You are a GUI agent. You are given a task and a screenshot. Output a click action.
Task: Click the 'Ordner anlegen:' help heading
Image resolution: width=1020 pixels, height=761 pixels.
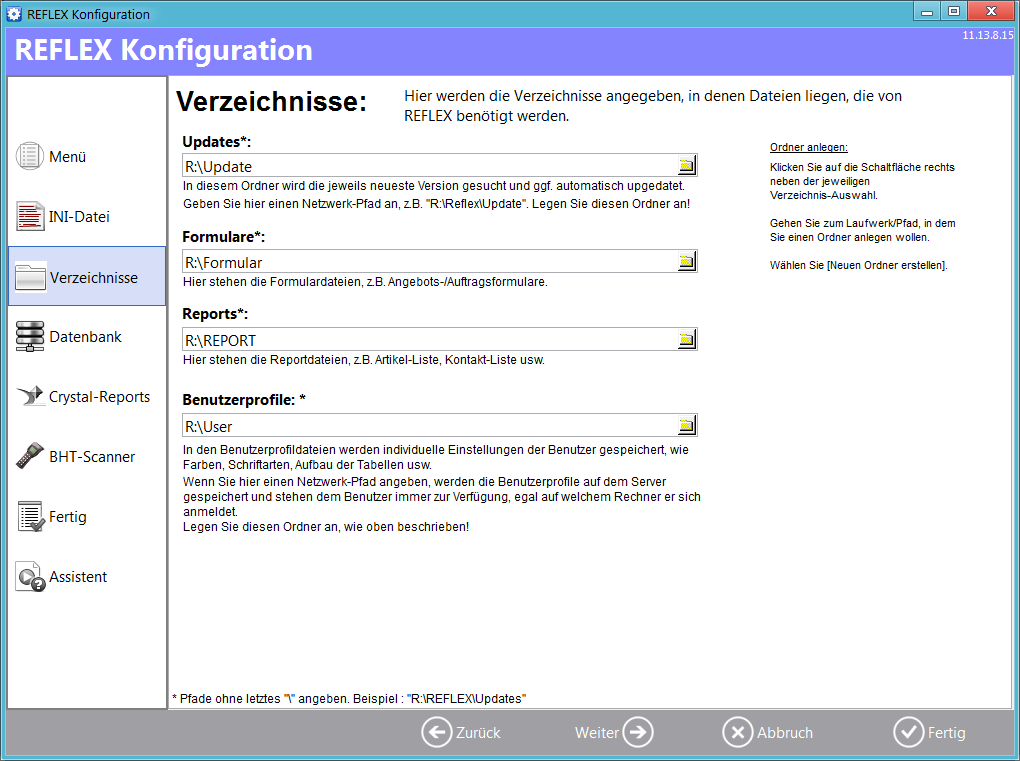pos(809,147)
